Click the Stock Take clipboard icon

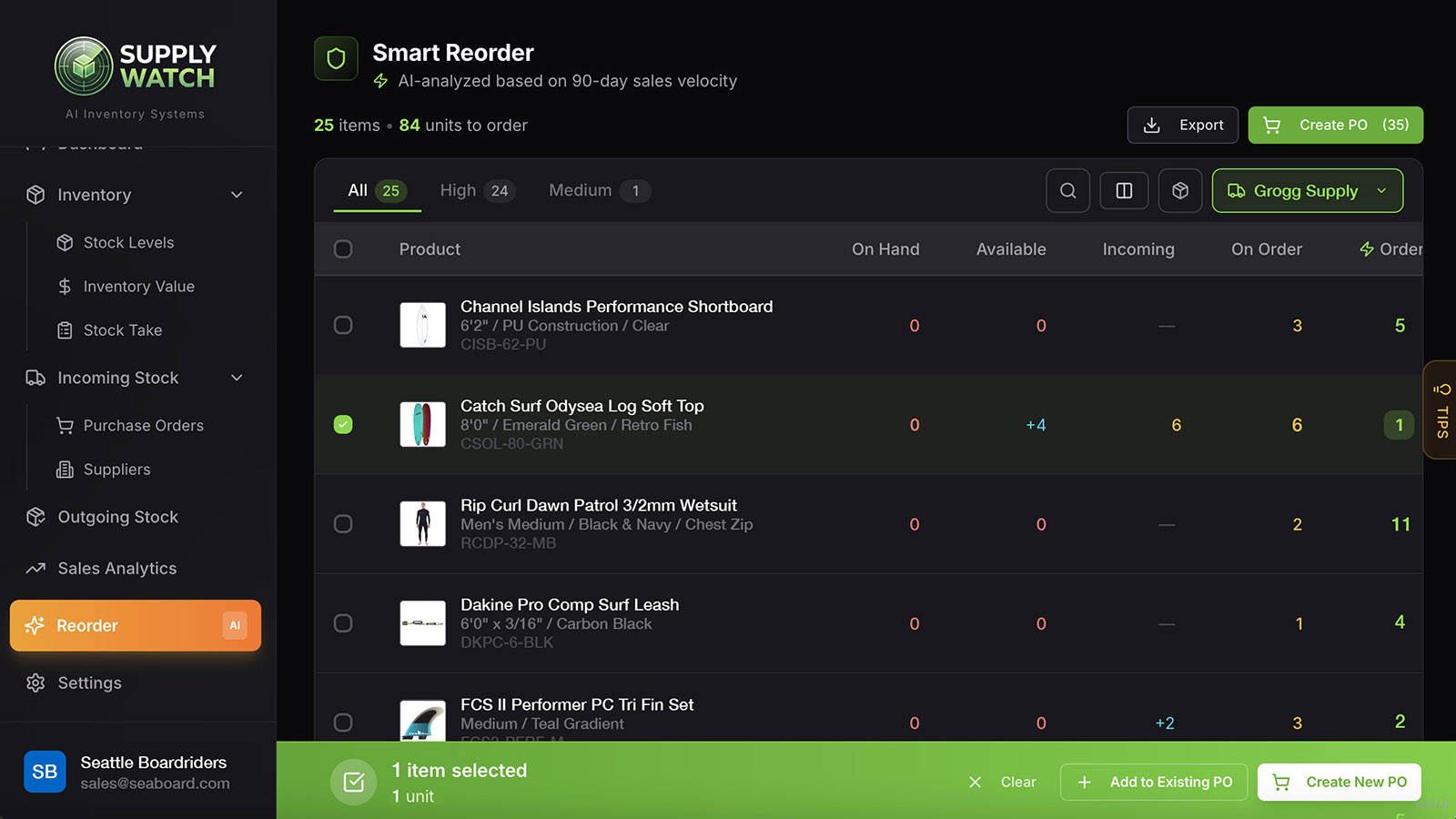[65, 330]
